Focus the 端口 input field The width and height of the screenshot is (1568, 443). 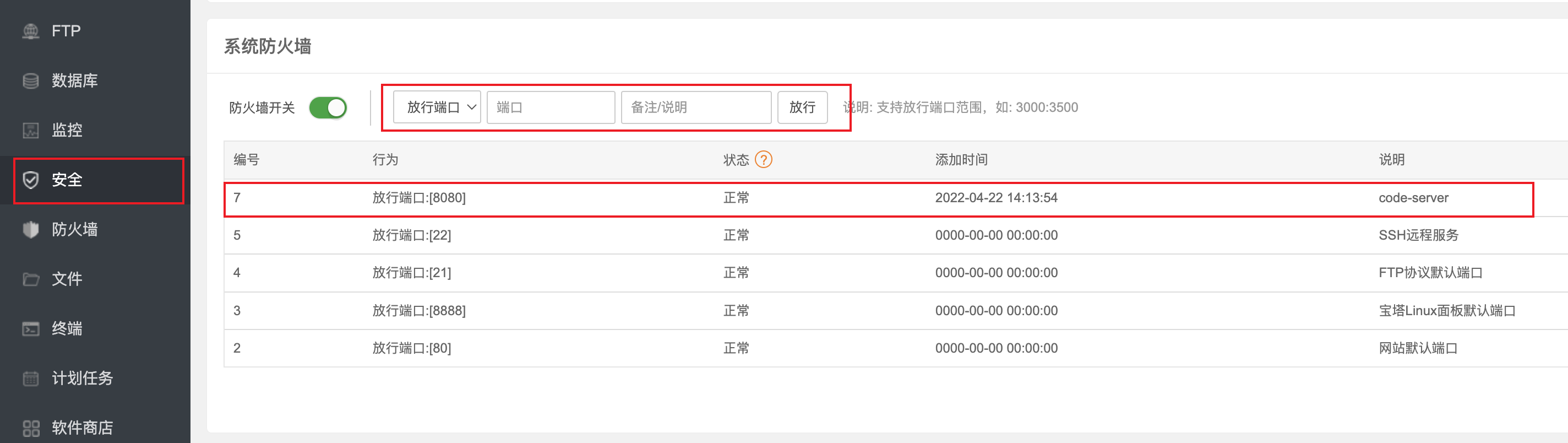tap(551, 107)
